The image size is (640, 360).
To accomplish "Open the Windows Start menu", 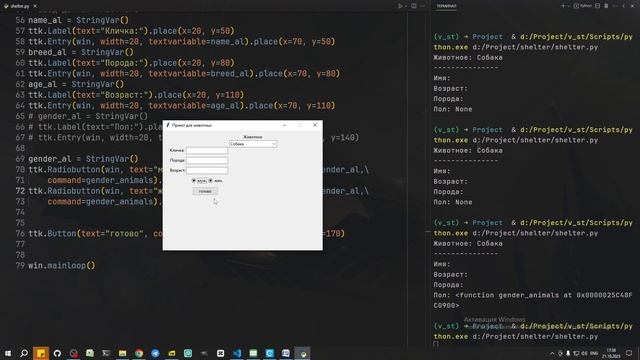I will [8, 353].
